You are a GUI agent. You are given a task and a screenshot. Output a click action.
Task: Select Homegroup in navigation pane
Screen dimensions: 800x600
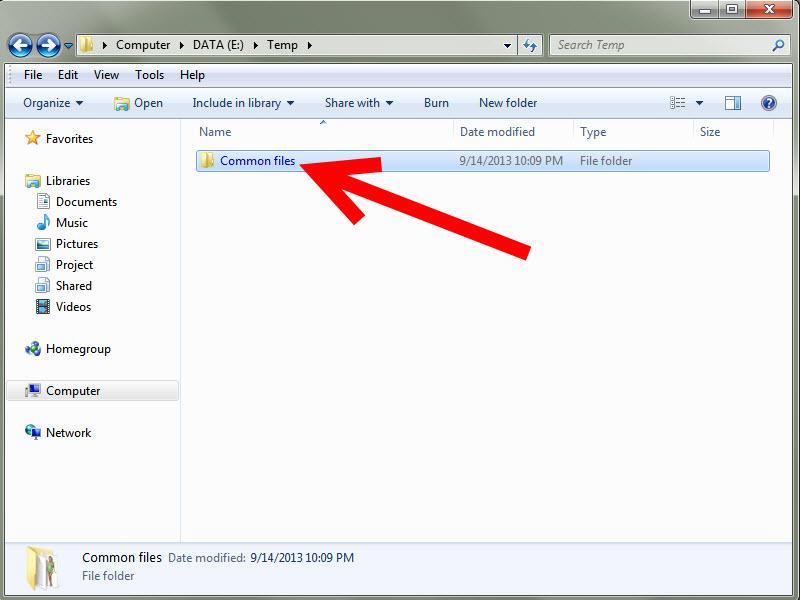coord(77,349)
